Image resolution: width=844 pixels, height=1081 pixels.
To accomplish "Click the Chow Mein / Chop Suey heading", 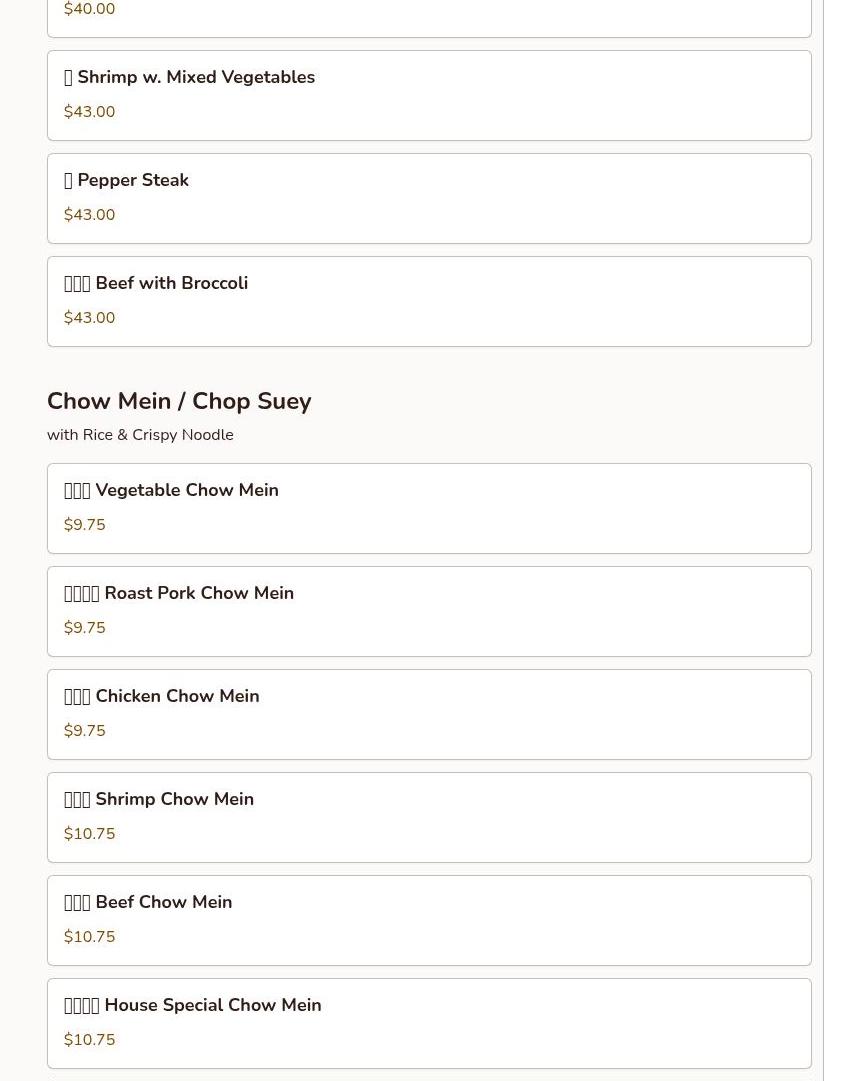I will click(x=179, y=401).
